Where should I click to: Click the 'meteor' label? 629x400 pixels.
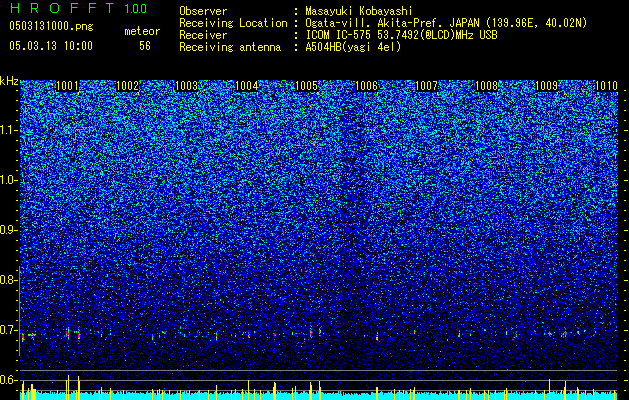pos(142,31)
